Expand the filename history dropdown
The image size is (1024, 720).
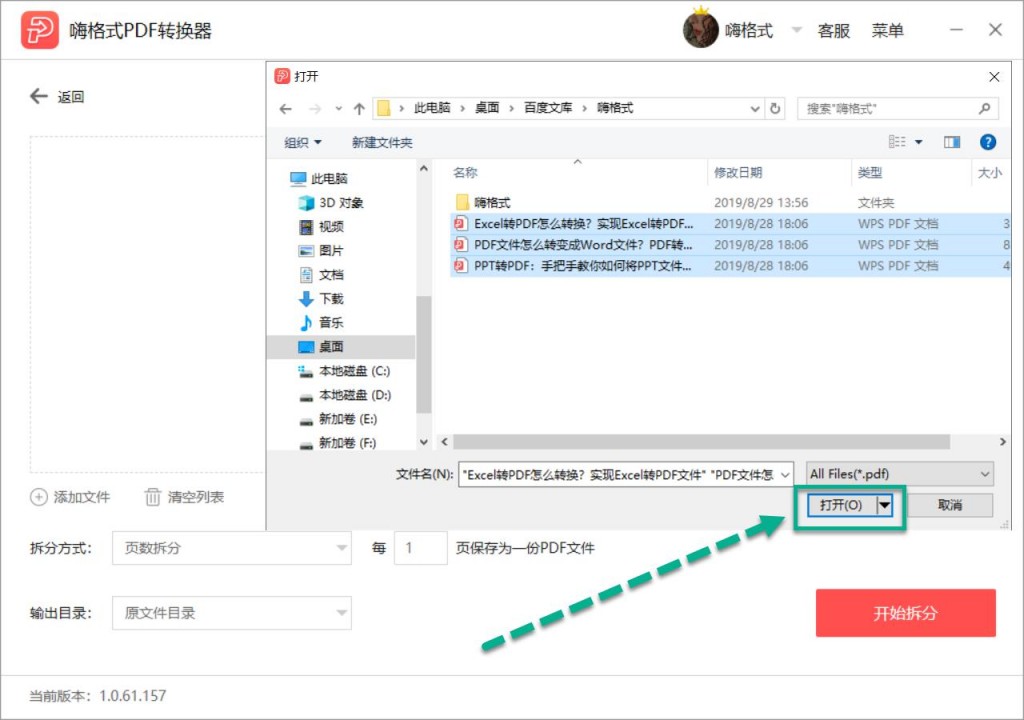click(785, 475)
